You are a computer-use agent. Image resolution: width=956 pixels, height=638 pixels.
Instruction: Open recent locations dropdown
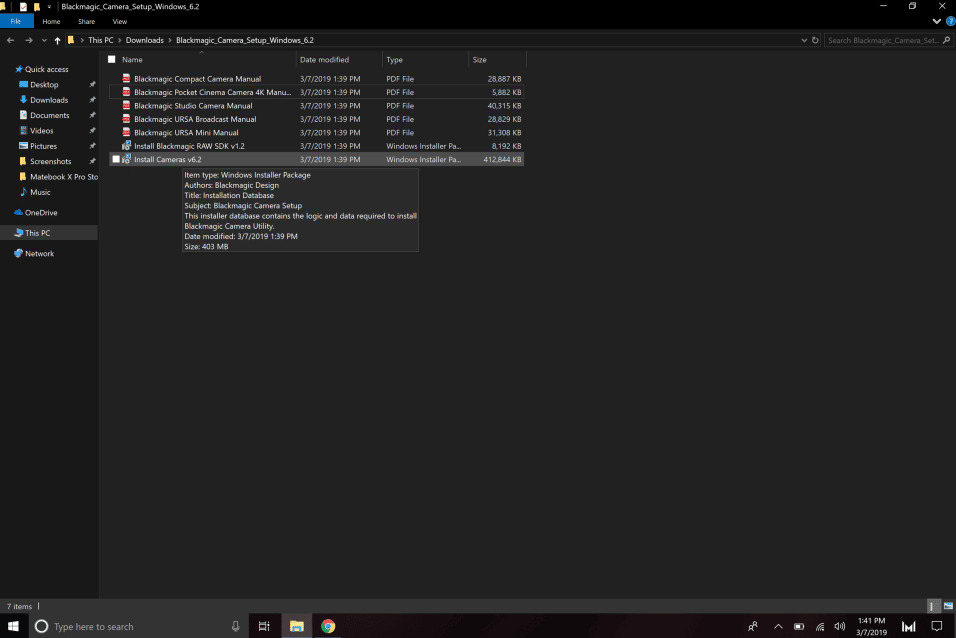pos(44,40)
